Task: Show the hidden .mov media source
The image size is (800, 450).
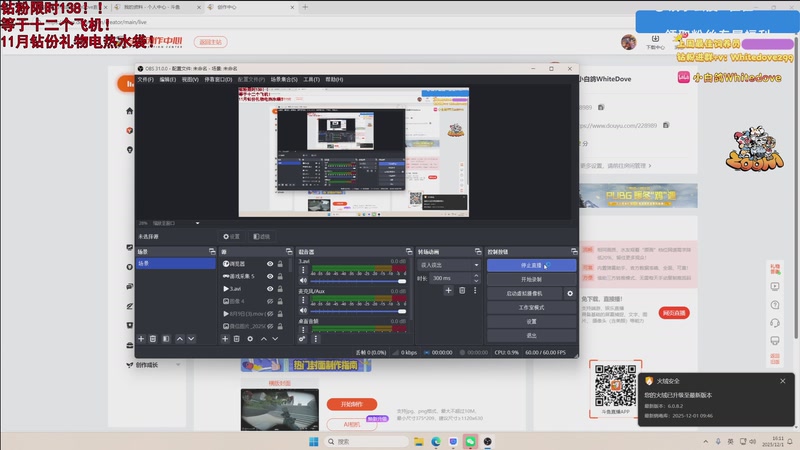Action: (x=270, y=314)
